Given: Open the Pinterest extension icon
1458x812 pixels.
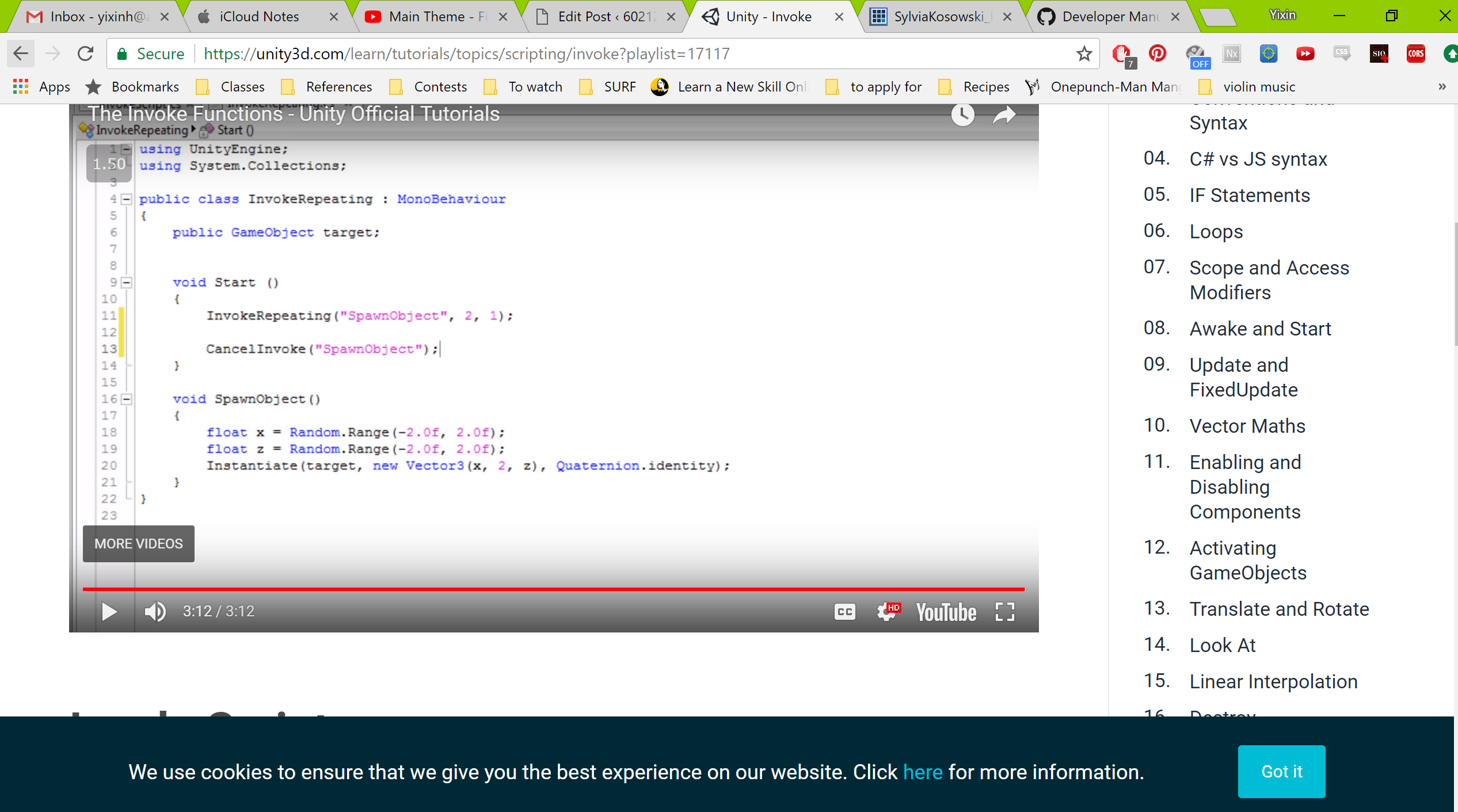Looking at the screenshot, I should (1158, 54).
